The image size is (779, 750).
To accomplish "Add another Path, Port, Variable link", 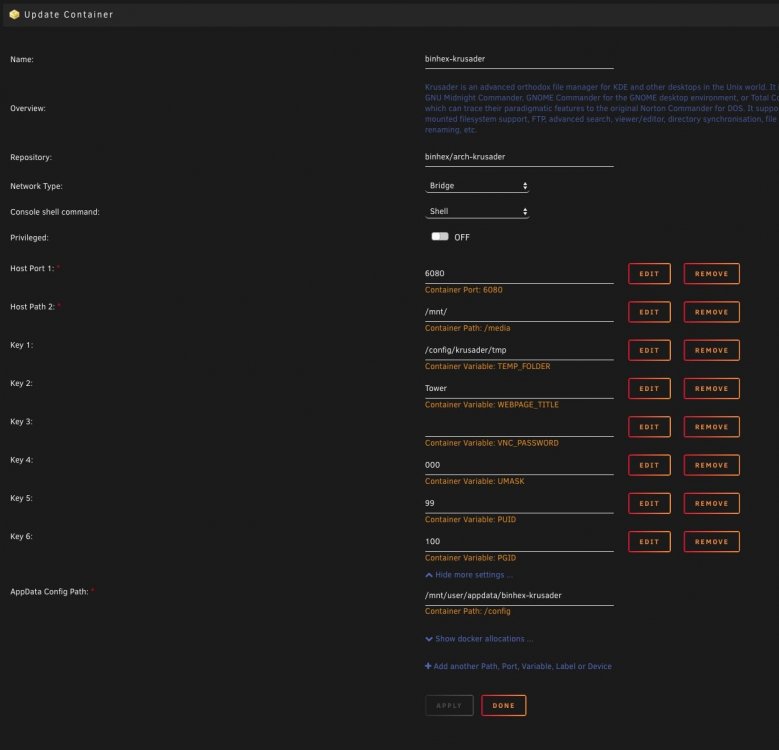I will [518, 666].
